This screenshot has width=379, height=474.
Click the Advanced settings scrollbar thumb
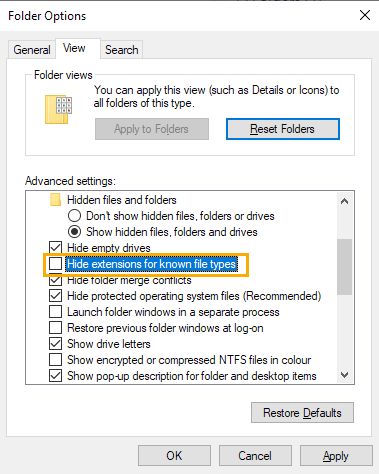coord(345,267)
